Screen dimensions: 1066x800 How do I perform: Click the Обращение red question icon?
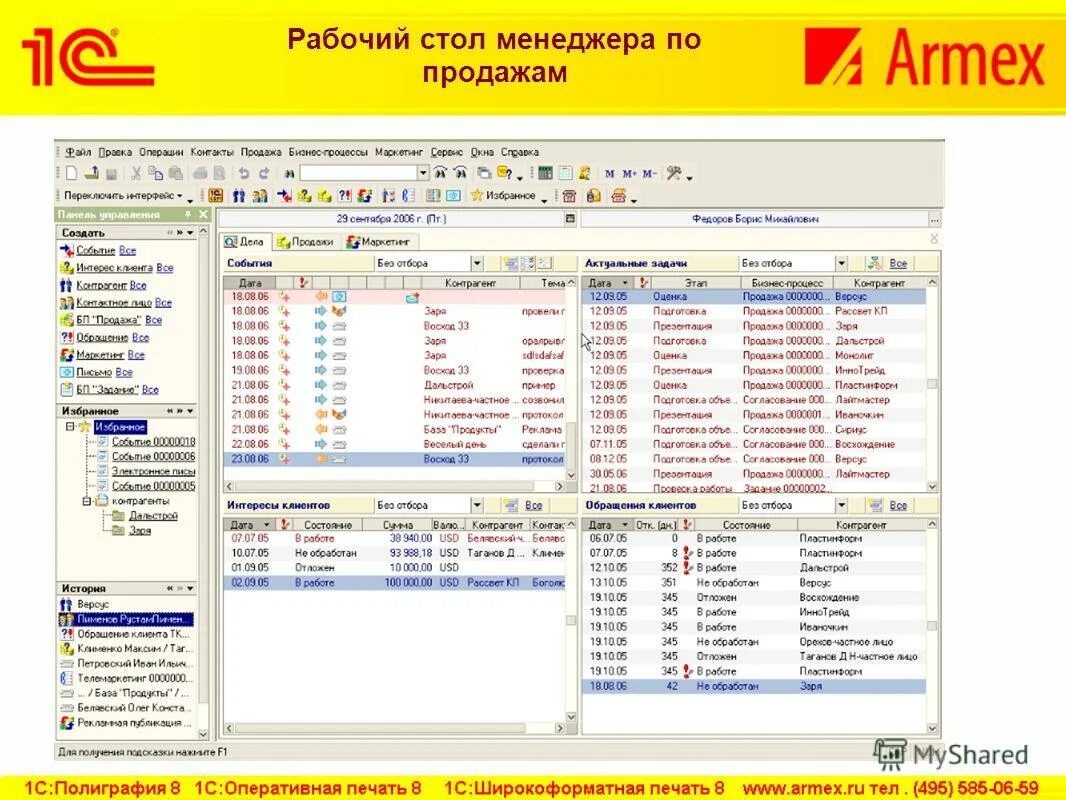pos(66,336)
